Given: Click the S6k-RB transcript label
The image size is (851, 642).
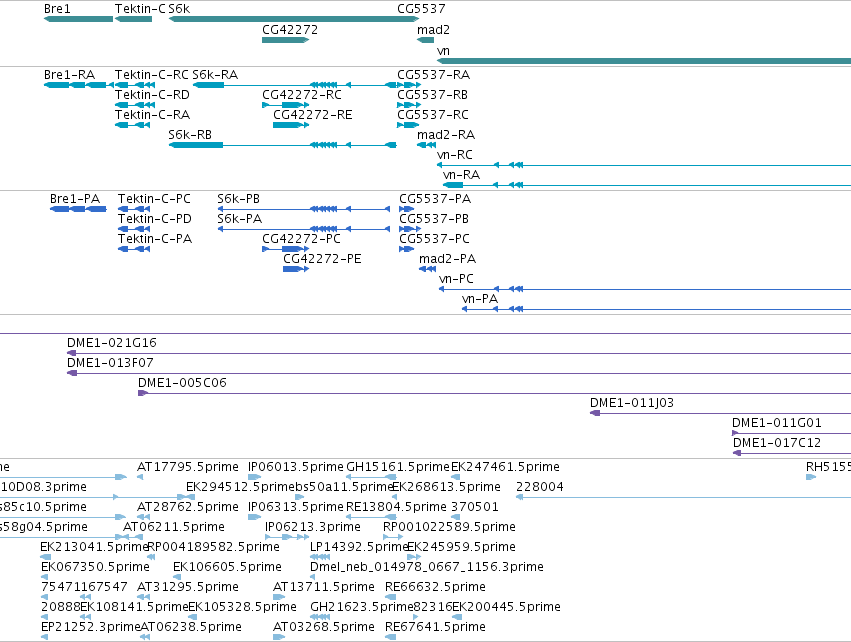Looking at the screenshot, I should pos(190,135).
